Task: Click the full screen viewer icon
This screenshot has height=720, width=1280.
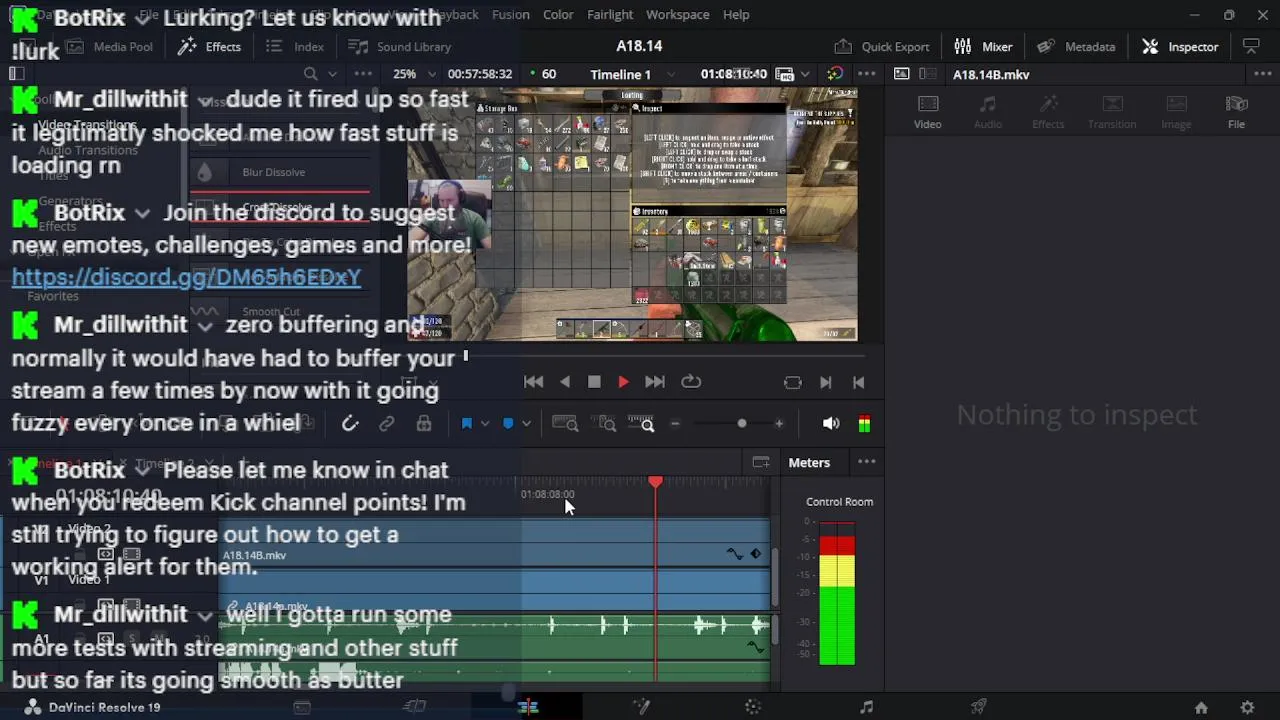Action: [1251, 46]
